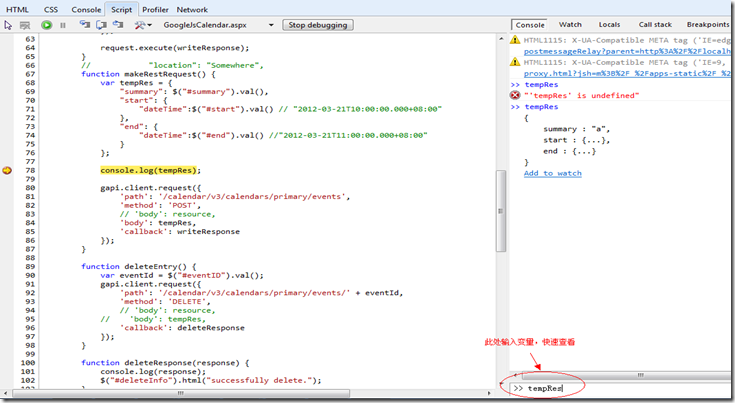This screenshot has width=735, height=403.
Task: Click the breakpoint arrow marker at line 78
Action: (x=7, y=171)
